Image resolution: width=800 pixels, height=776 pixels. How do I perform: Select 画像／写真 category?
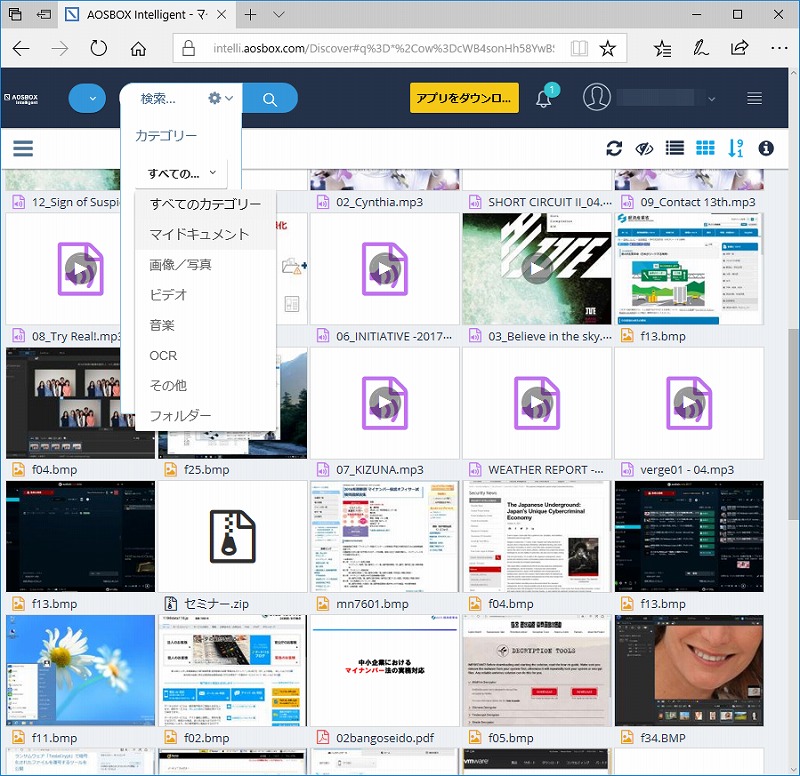206,264
